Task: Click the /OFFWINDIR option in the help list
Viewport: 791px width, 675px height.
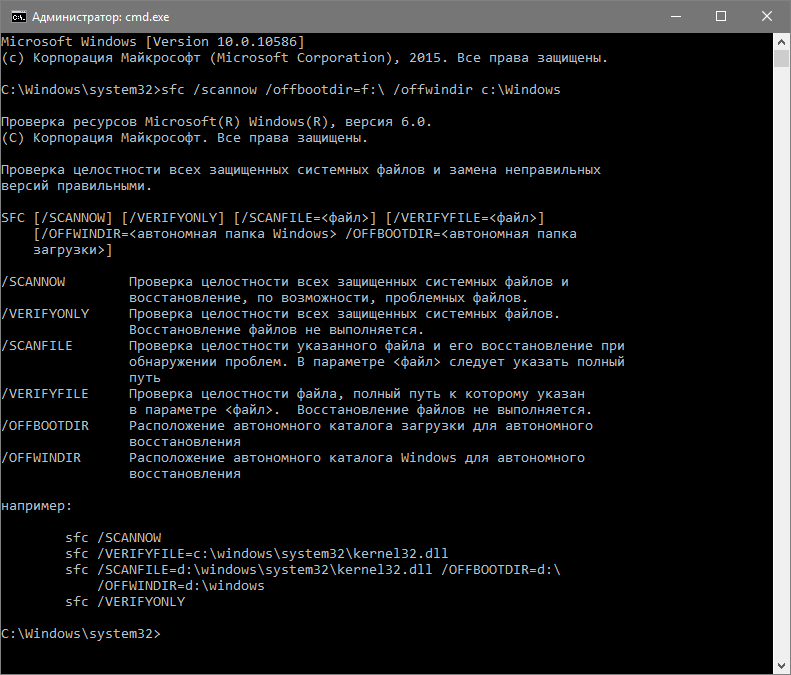Action: 42,458
